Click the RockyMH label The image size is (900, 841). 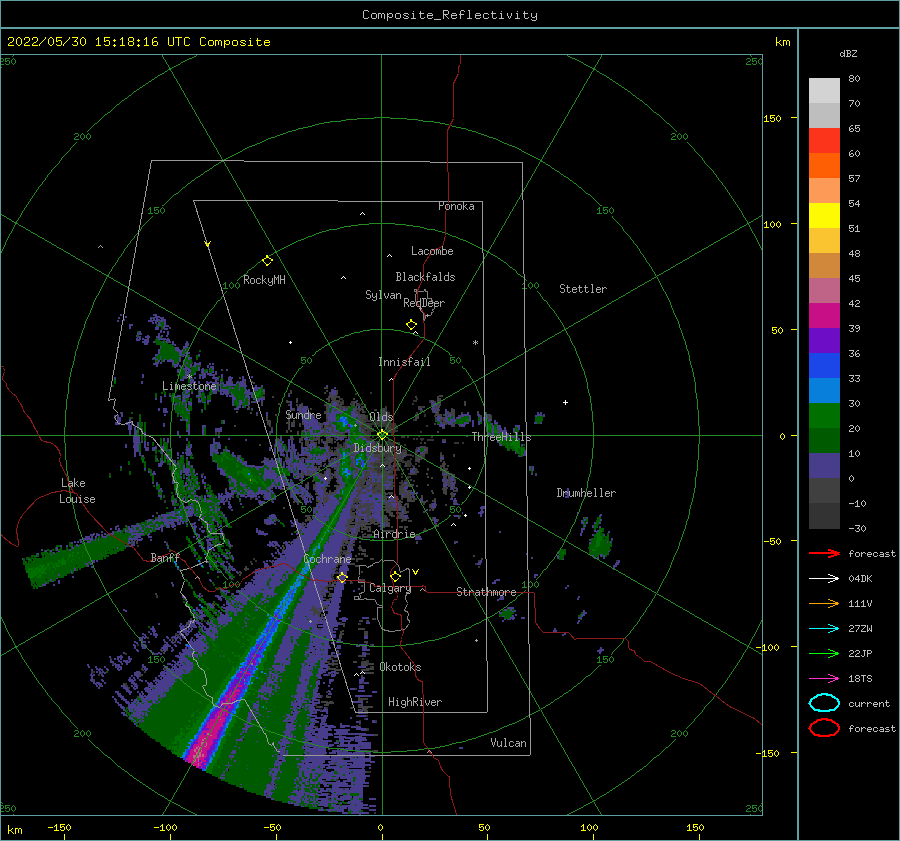(x=264, y=280)
